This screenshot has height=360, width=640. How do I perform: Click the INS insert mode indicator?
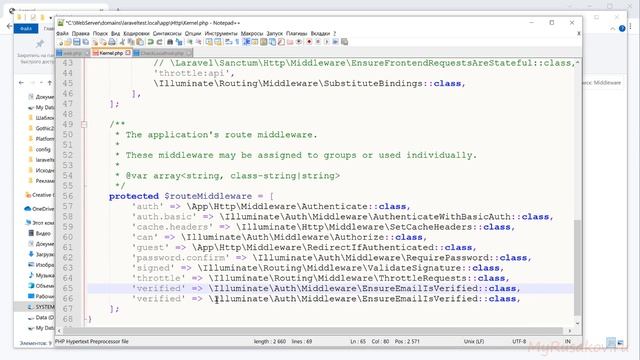pos(568,341)
